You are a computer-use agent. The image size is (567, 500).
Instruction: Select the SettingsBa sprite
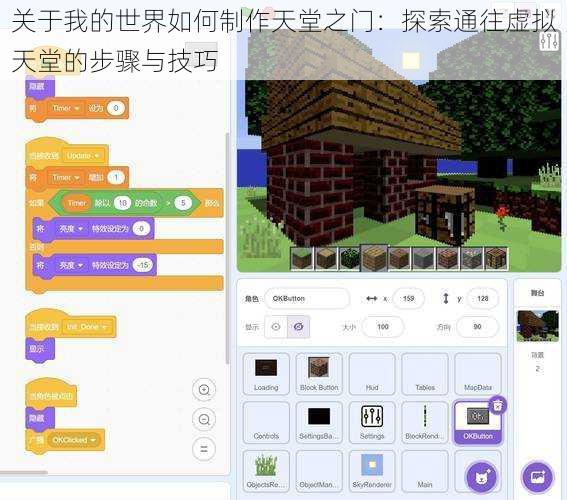point(319,422)
